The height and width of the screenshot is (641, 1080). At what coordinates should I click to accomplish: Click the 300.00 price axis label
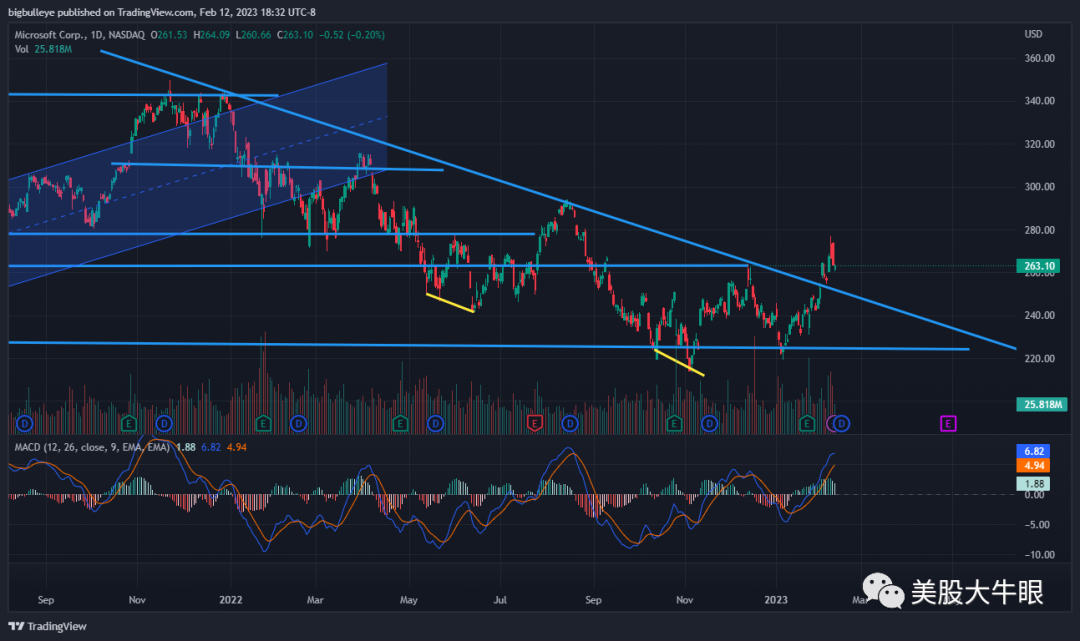[1039, 187]
